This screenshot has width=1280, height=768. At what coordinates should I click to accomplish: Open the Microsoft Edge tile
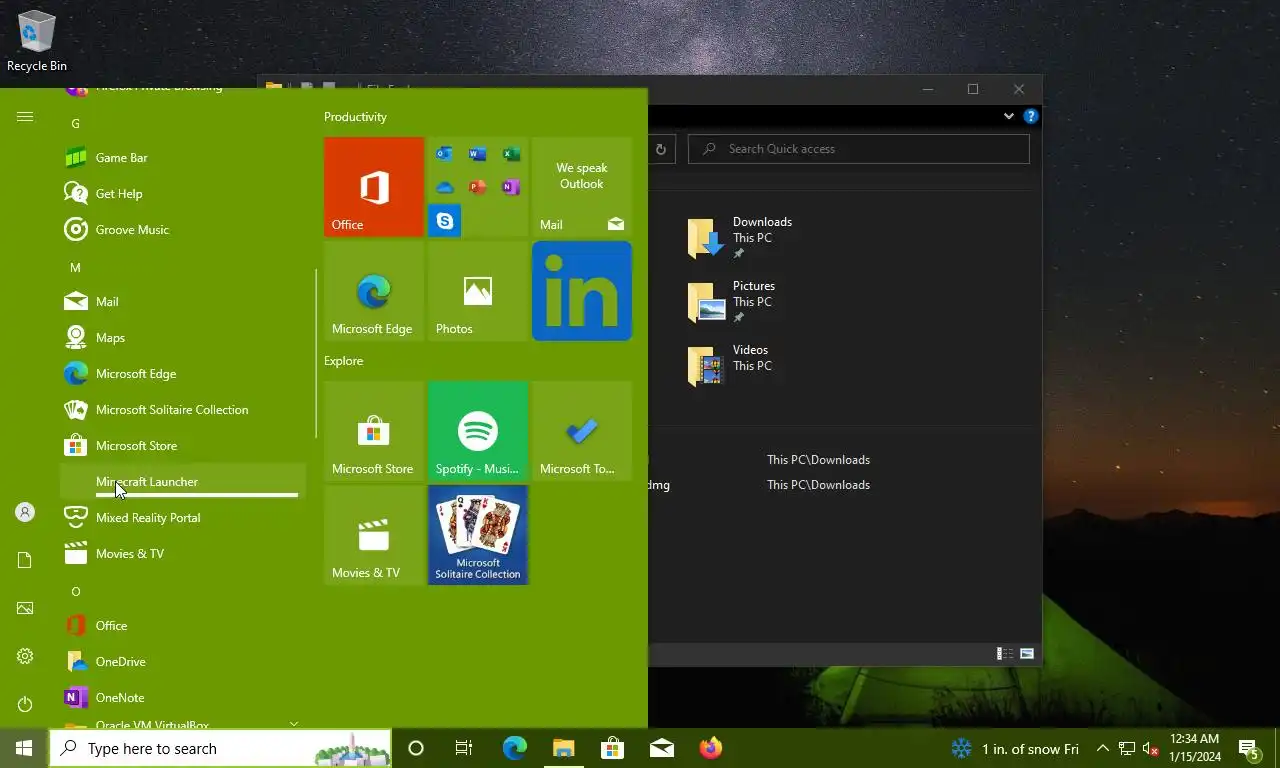click(374, 291)
